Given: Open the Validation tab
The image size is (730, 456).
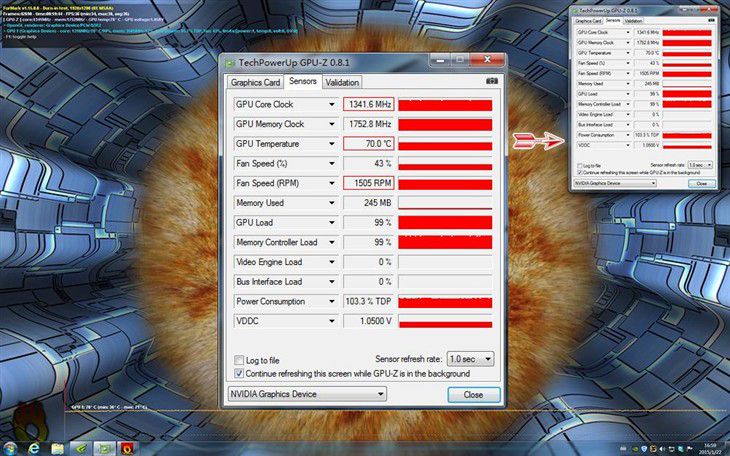Looking at the screenshot, I should (342, 82).
